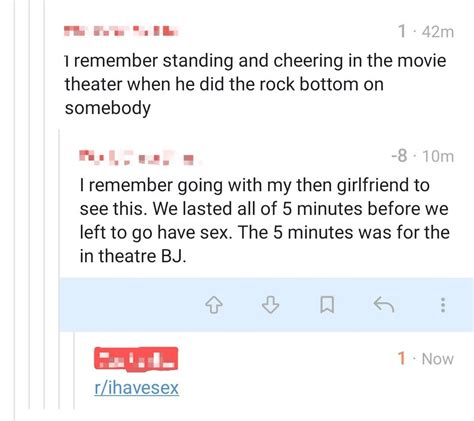Downvote the selected comment
The width and height of the screenshot is (474, 421).
tap(270, 305)
